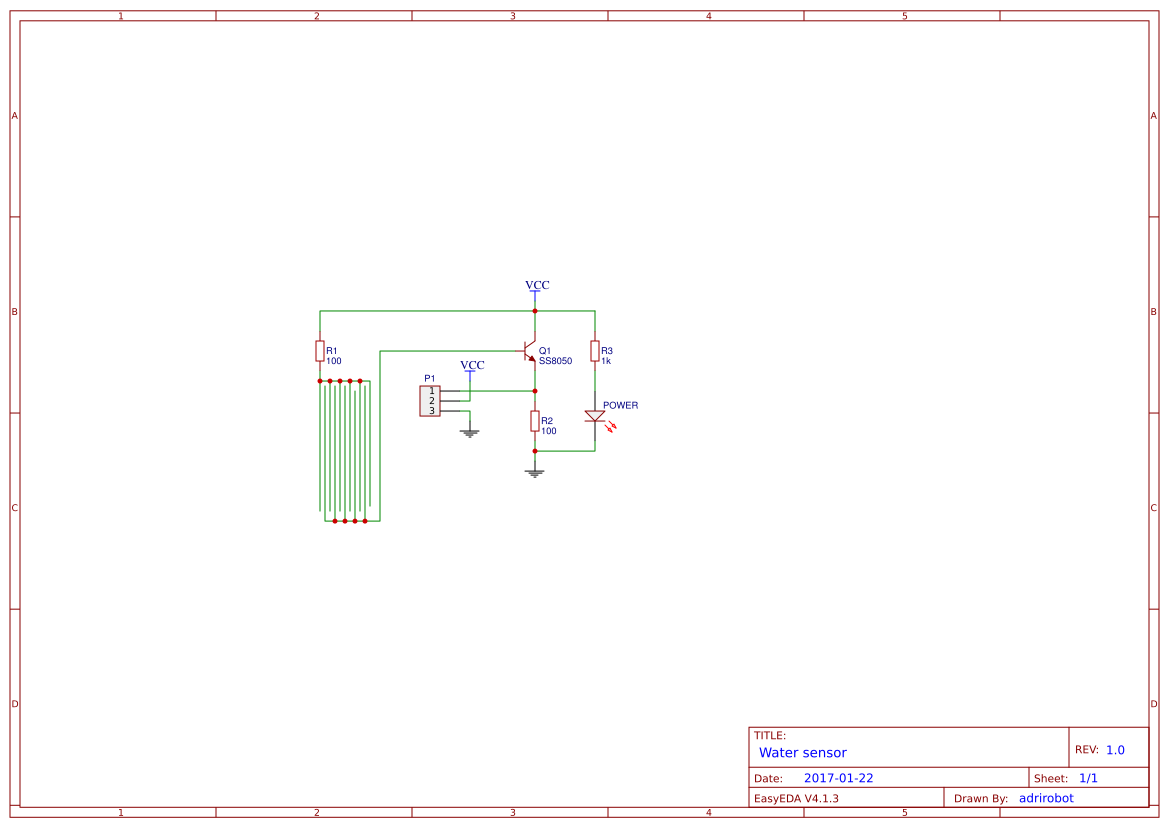Select the Water sensor title text
The image size is (1169, 828).
pos(802,752)
